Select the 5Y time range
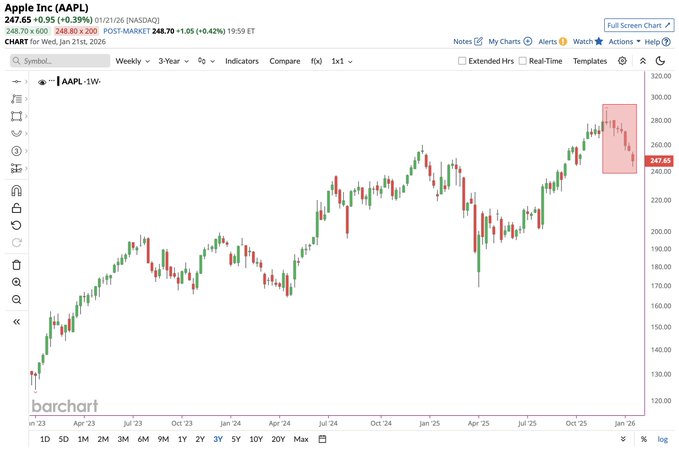 (236, 439)
